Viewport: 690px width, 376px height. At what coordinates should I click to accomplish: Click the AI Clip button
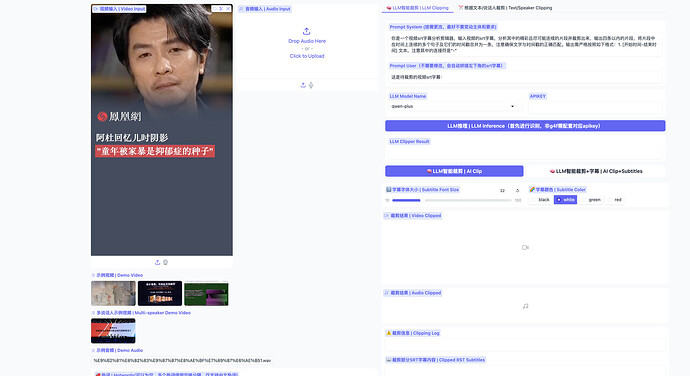(454, 171)
